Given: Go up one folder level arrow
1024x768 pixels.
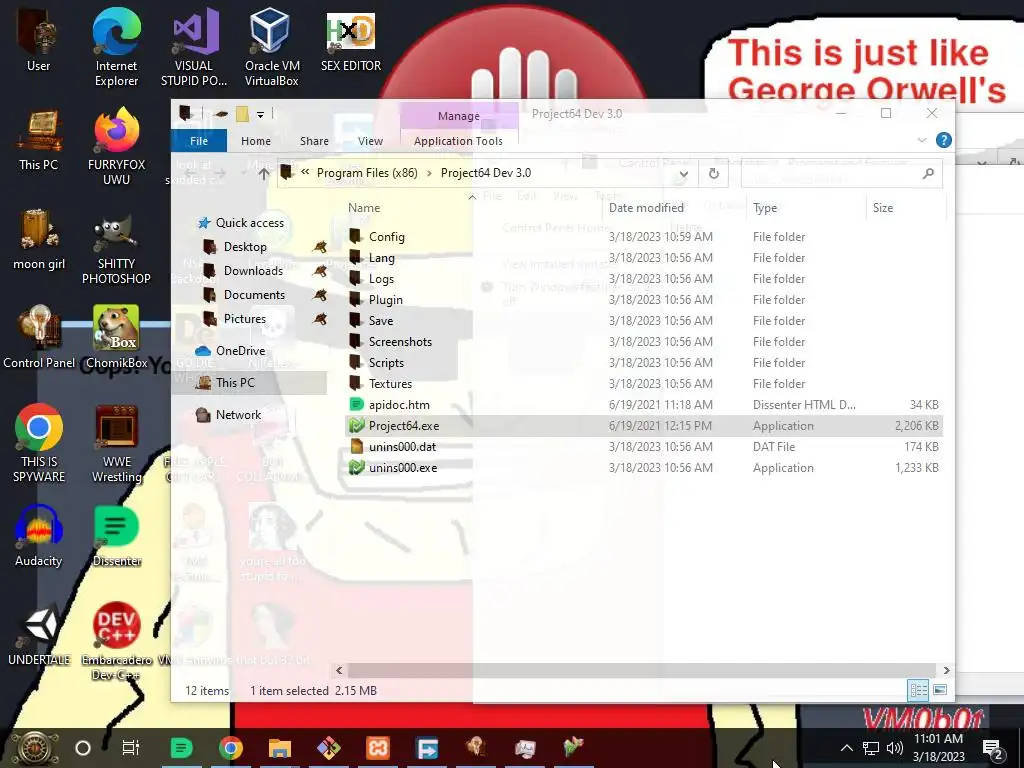Looking at the screenshot, I should click(263, 174).
